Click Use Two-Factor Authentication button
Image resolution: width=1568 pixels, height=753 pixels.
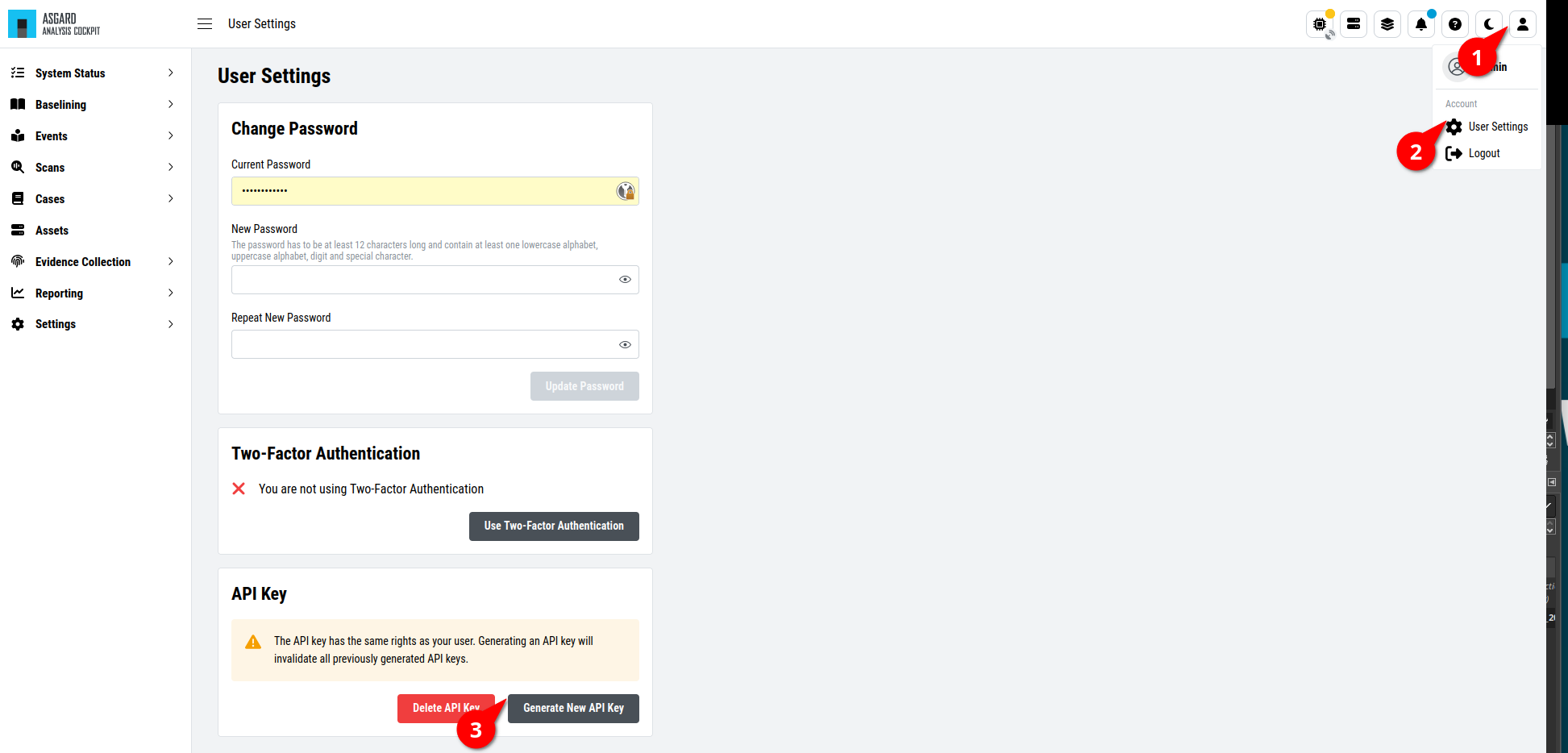coord(554,526)
